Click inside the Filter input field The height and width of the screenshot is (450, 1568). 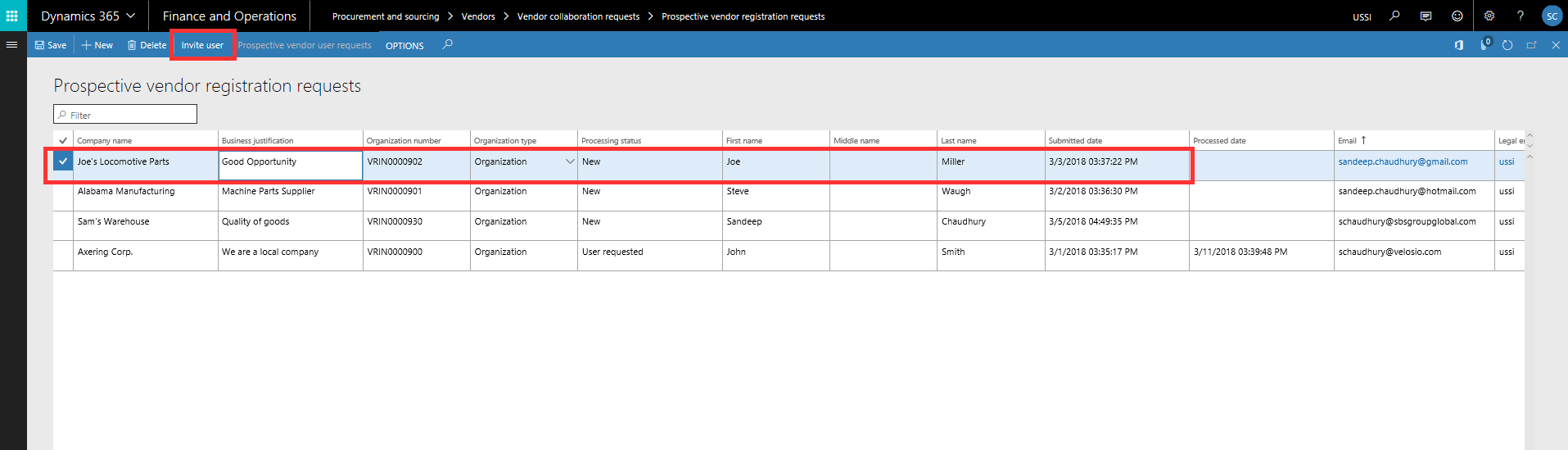pos(131,115)
